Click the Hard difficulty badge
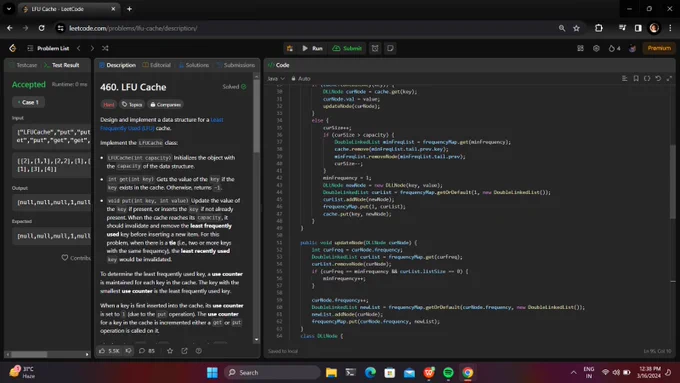 [109, 105]
